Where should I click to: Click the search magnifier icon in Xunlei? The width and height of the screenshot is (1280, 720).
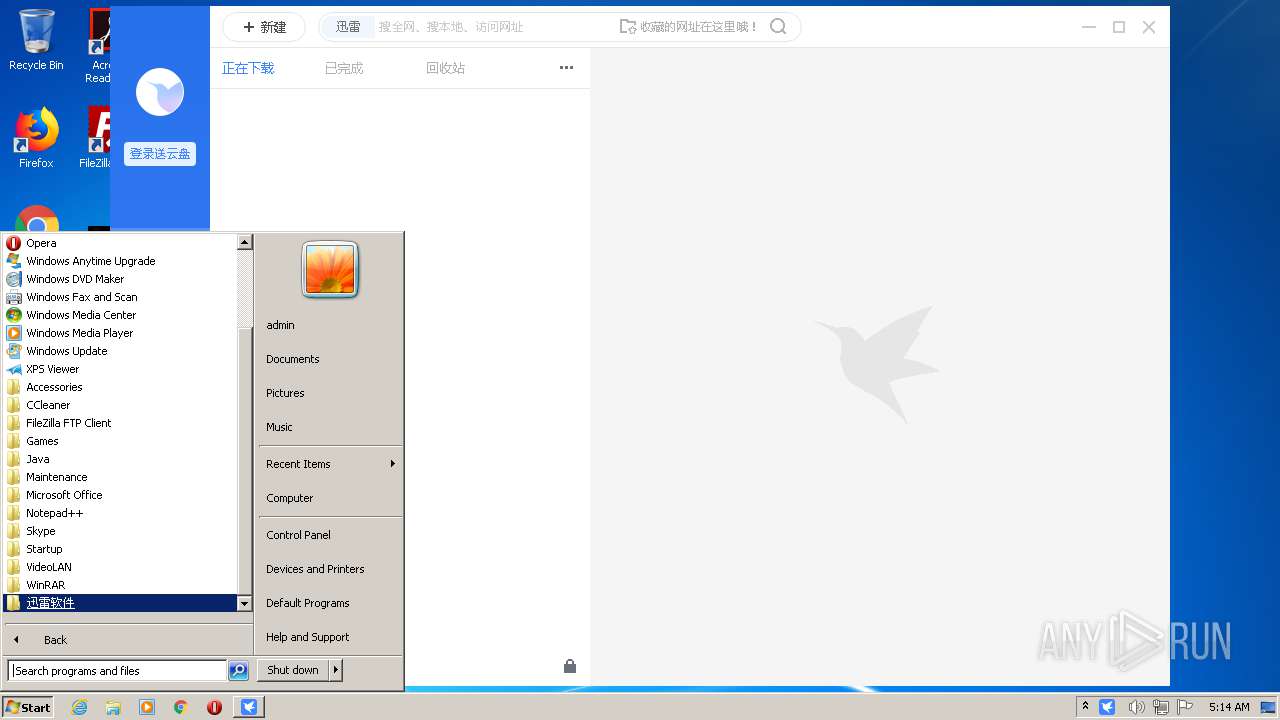pyautogui.click(x=778, y=27)
